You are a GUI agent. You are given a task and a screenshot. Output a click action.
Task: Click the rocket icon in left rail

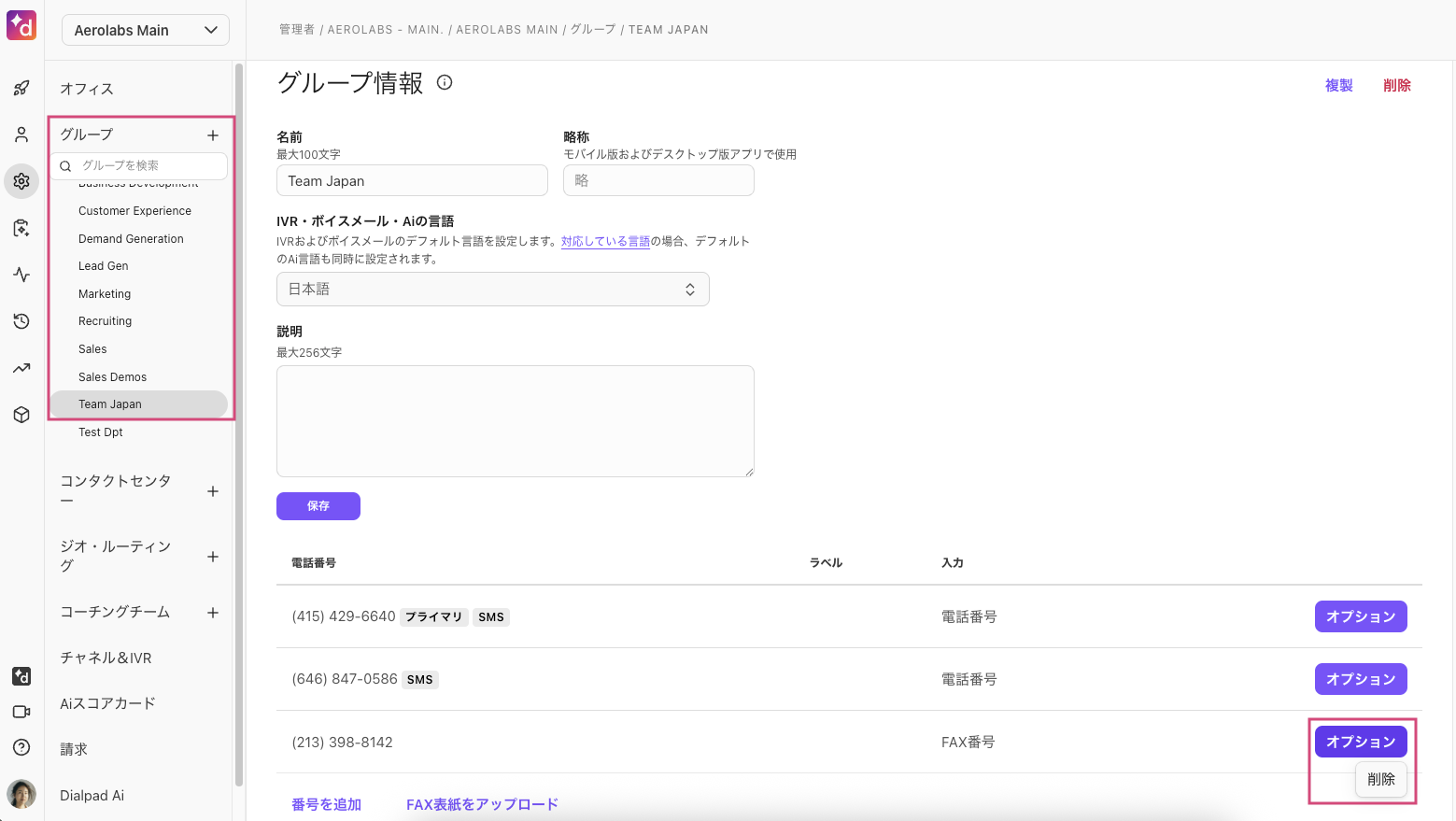click(21, 89)
